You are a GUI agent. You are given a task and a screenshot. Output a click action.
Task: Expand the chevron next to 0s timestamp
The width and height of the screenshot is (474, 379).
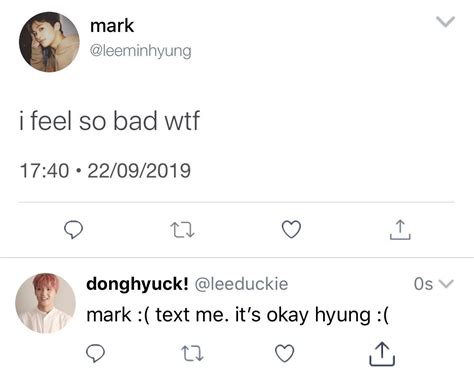tap(447, 284)
